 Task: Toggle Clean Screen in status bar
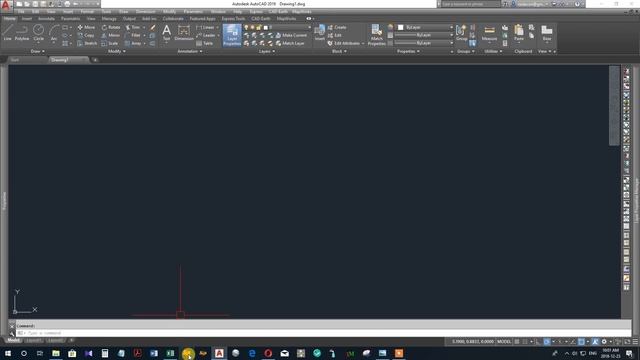click(627, 342)
